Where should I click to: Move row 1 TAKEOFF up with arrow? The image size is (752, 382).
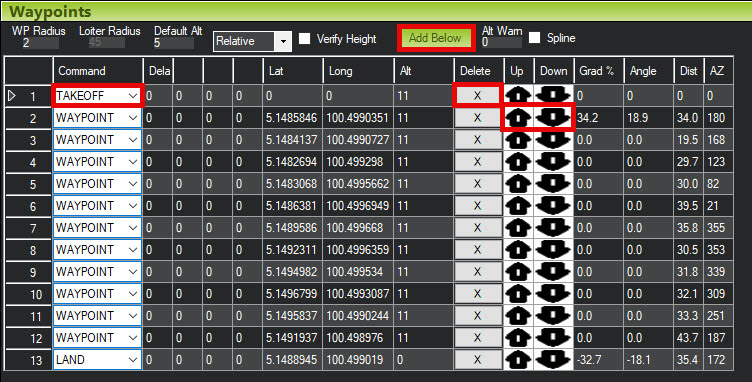coord(518,95)
